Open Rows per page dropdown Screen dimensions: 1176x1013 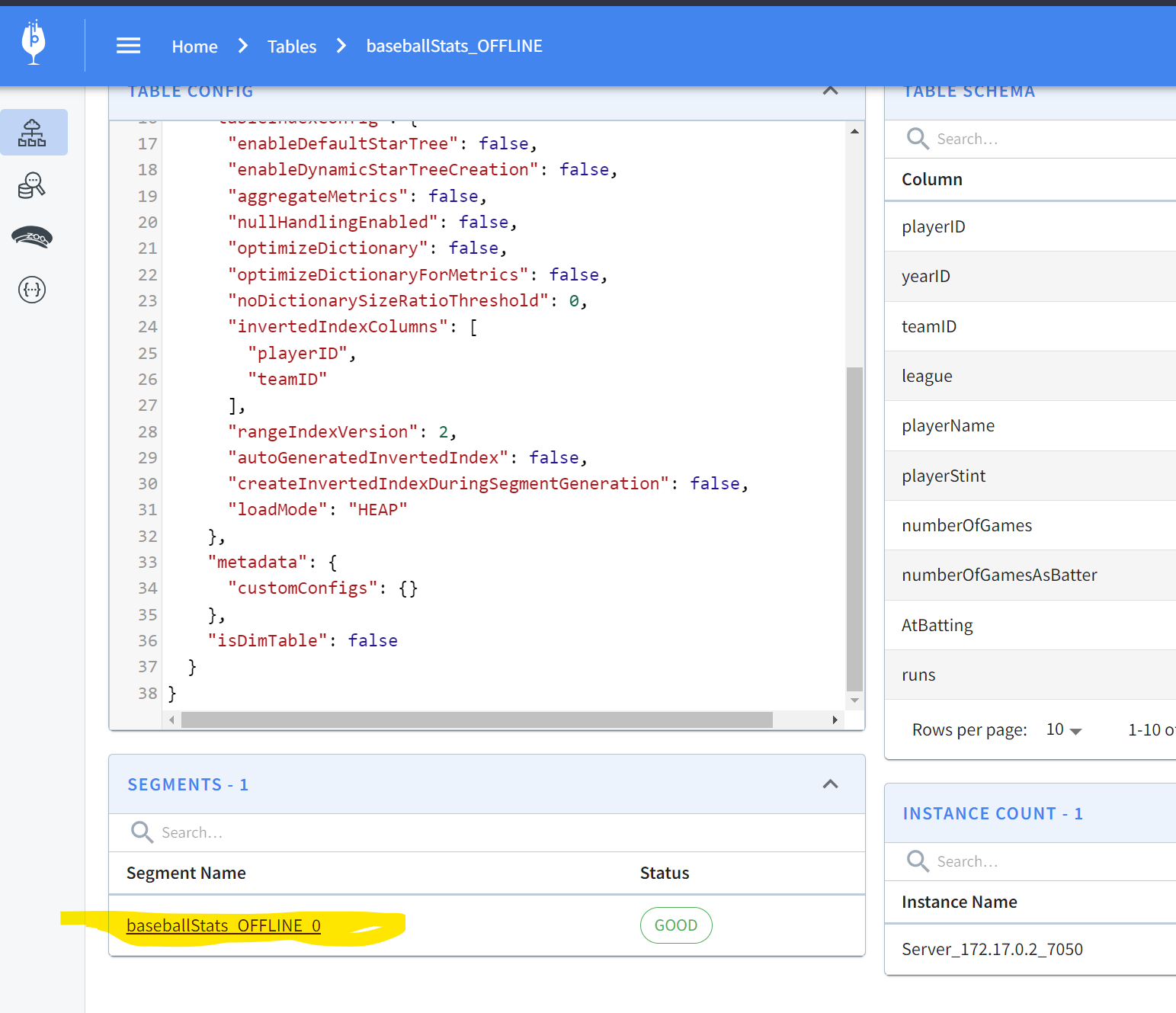click(x=1064, y=730)
